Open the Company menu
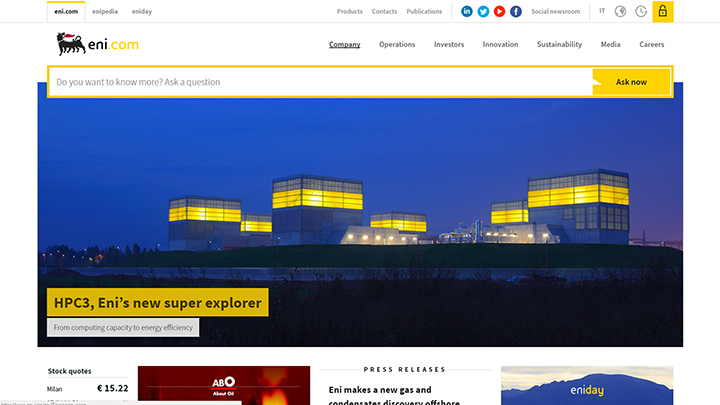This screenshot has width=720, height=405. pyautogui.click(x=344, y=45)
